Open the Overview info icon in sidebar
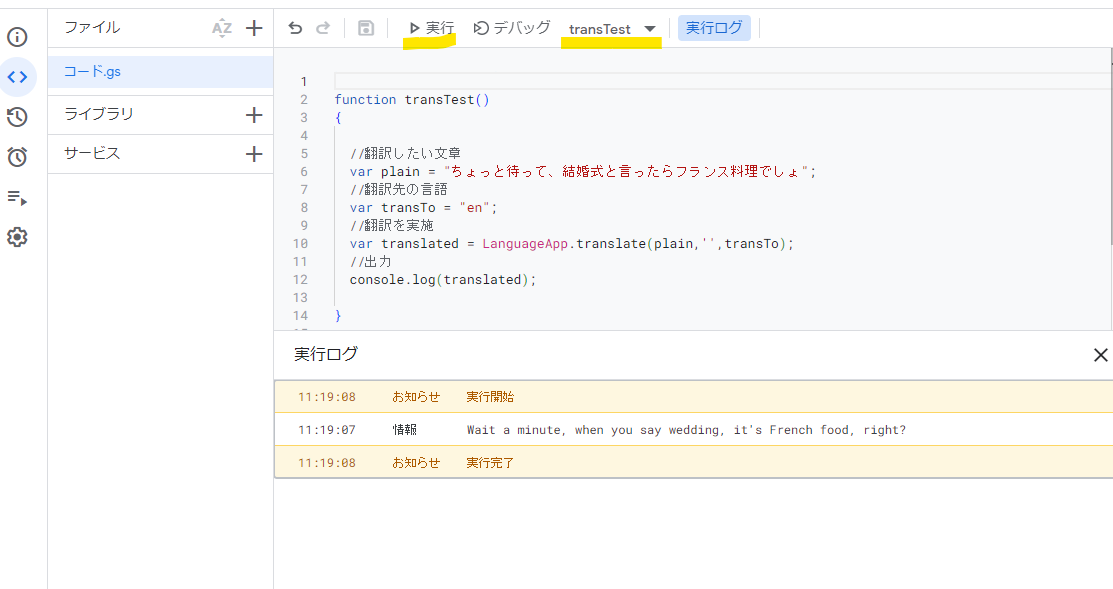1113x589 pixels. pos(17,38)
